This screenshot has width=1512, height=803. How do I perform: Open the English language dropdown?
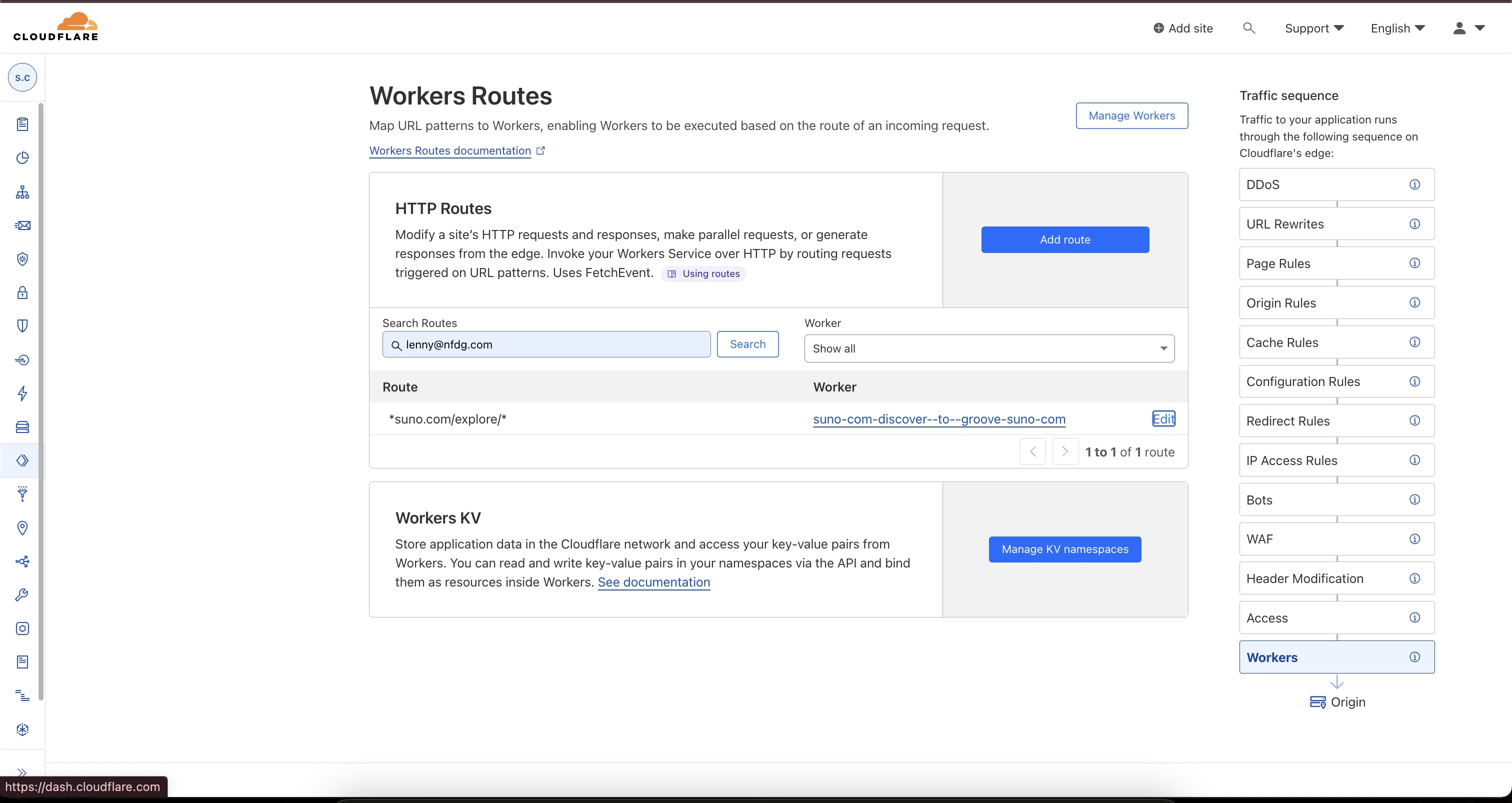[1397, 28]
